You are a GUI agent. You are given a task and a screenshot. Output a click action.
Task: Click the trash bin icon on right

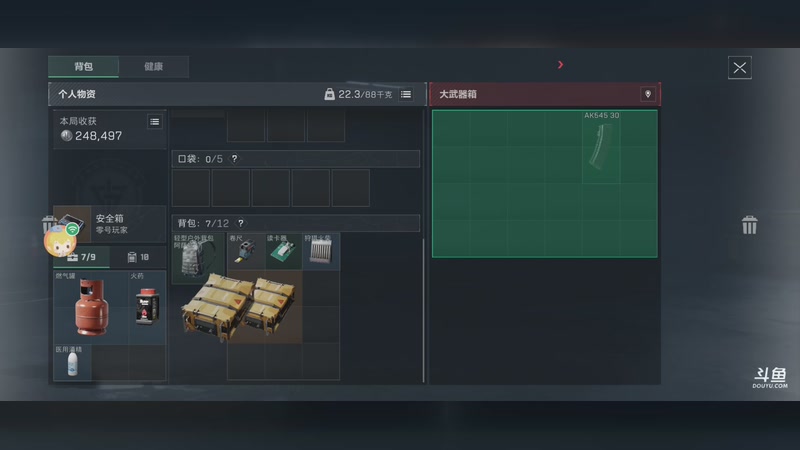click(x=749, y=225)
